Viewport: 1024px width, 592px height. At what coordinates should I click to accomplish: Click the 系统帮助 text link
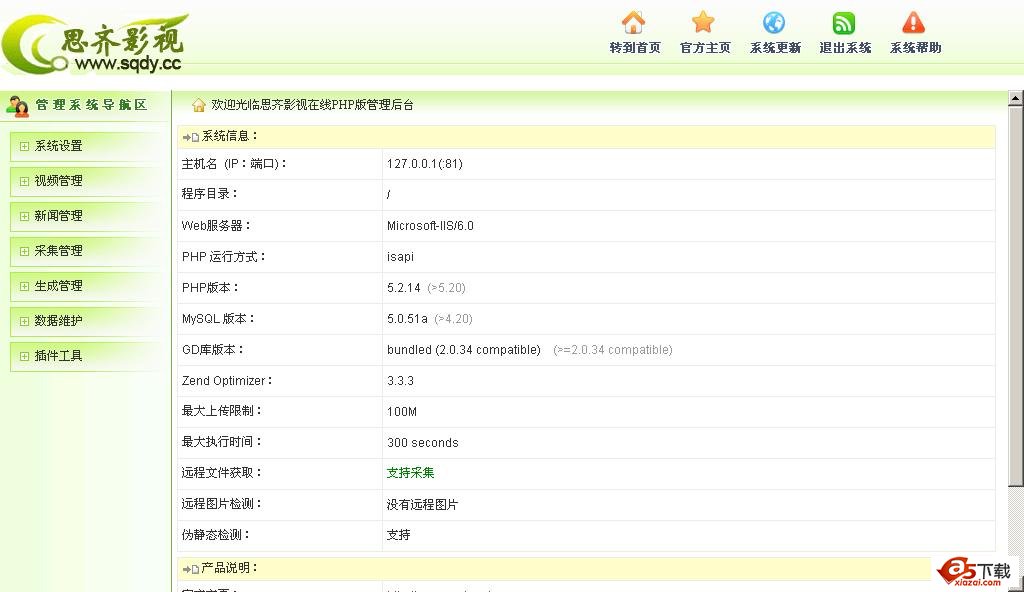tap(915, 48)
